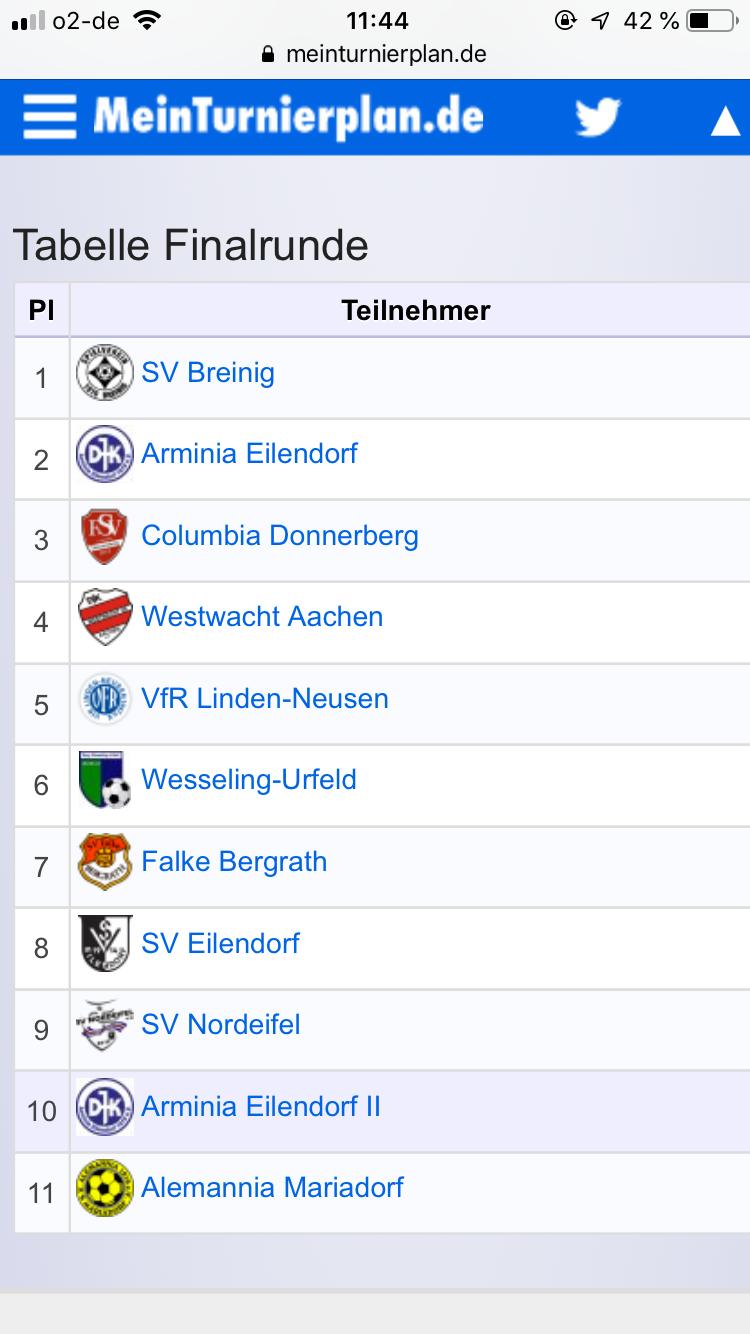Click the Teilnehmer column header
The image size is (750, 1334).
[x=416, y=310]
